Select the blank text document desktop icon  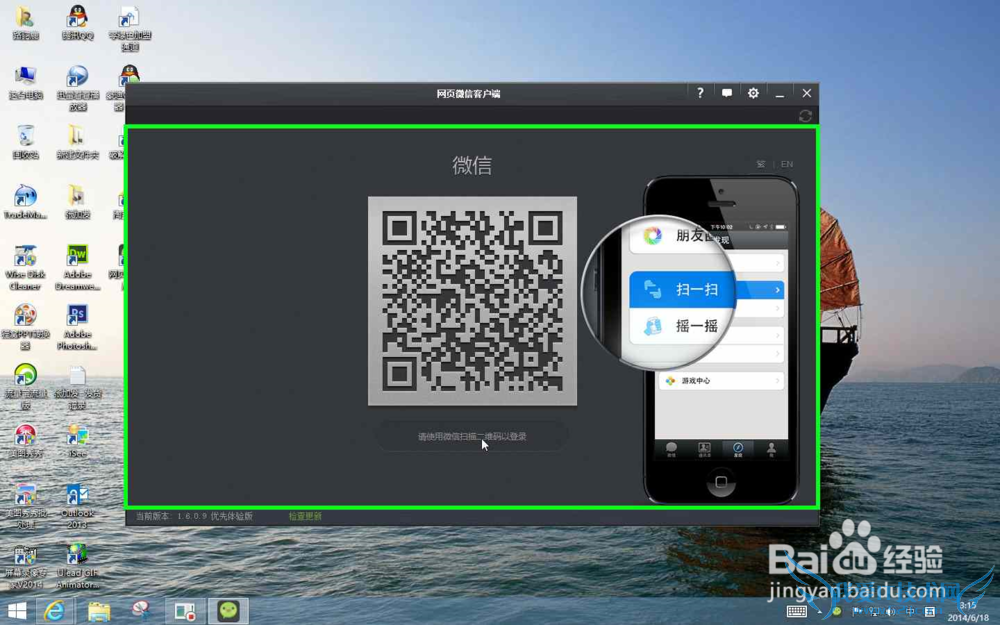pos(77,387)
